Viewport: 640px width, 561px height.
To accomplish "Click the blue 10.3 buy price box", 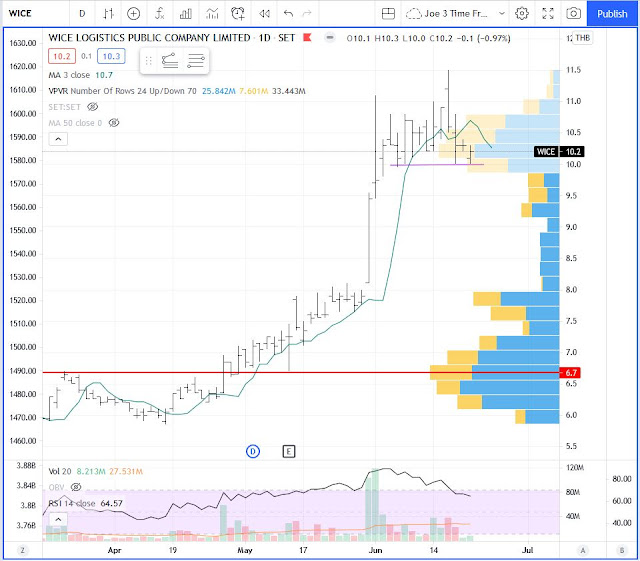I will tap(111, 56).
